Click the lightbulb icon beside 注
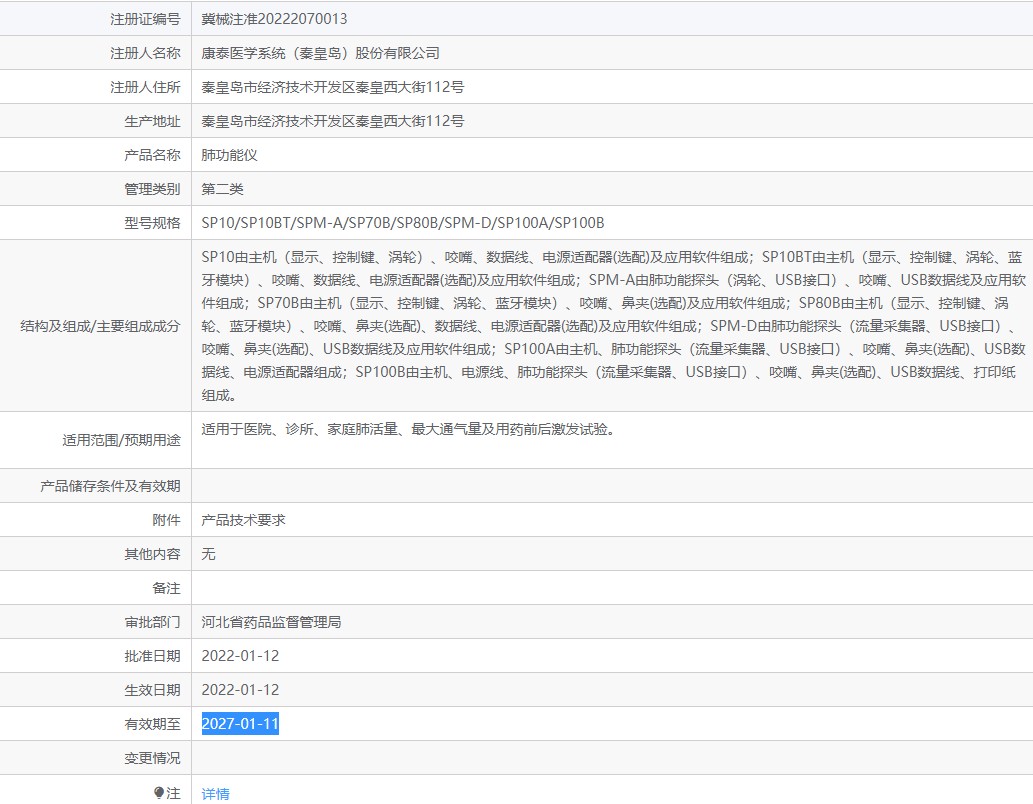Viewport: 1033px width, 804px height. click(158, 793)
